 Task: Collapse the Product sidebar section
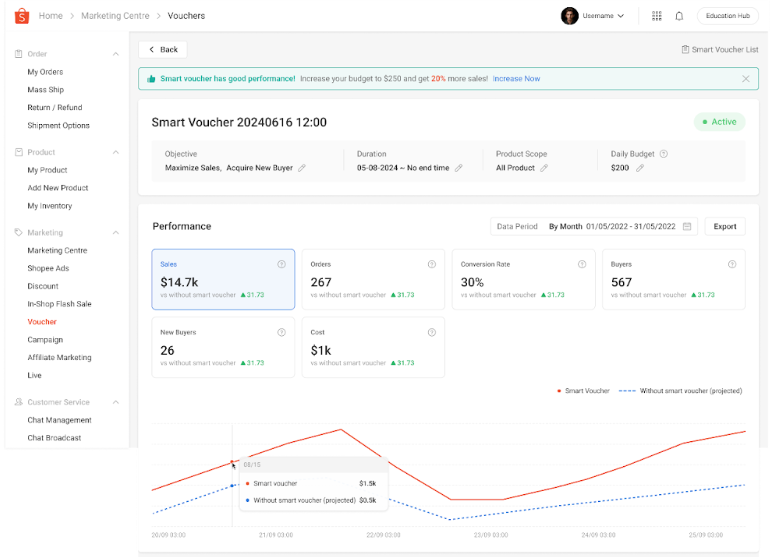point(116,152)
